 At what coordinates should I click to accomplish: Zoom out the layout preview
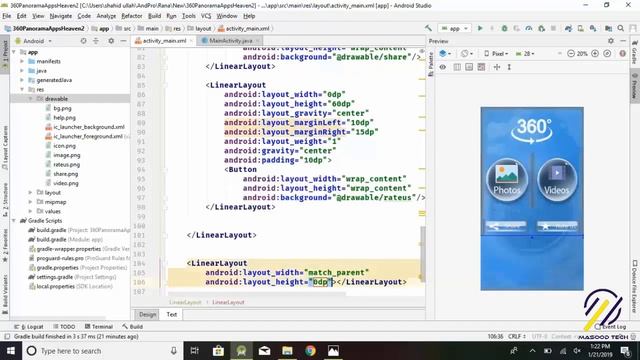pyautogui.click(x=571, y=53)
